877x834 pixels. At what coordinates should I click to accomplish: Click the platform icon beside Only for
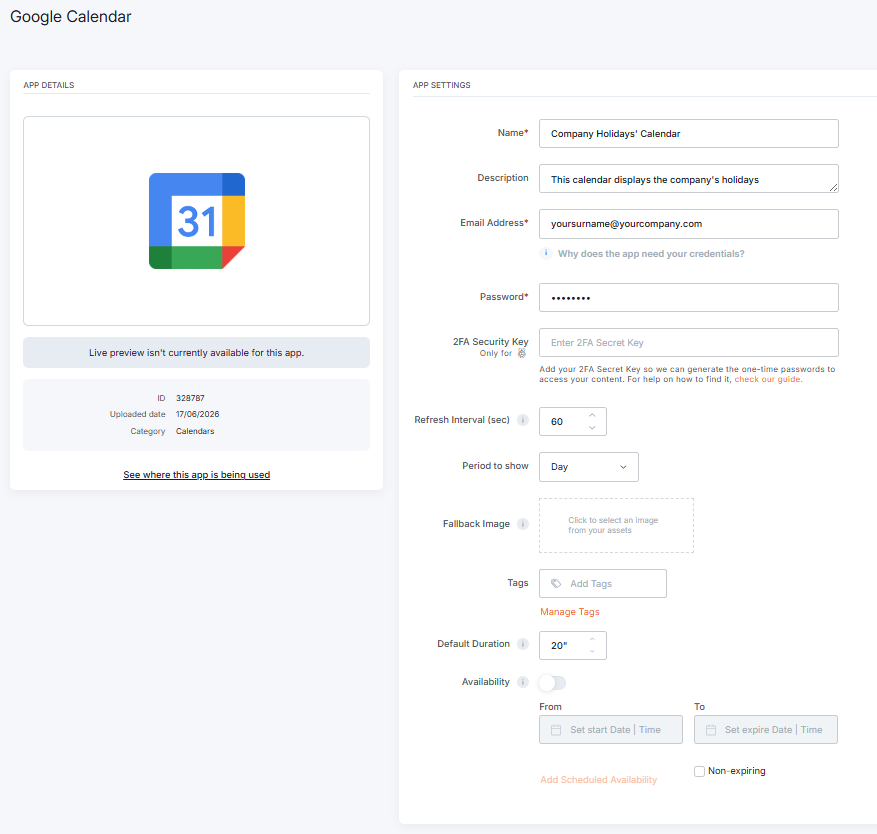click(522, 354)
